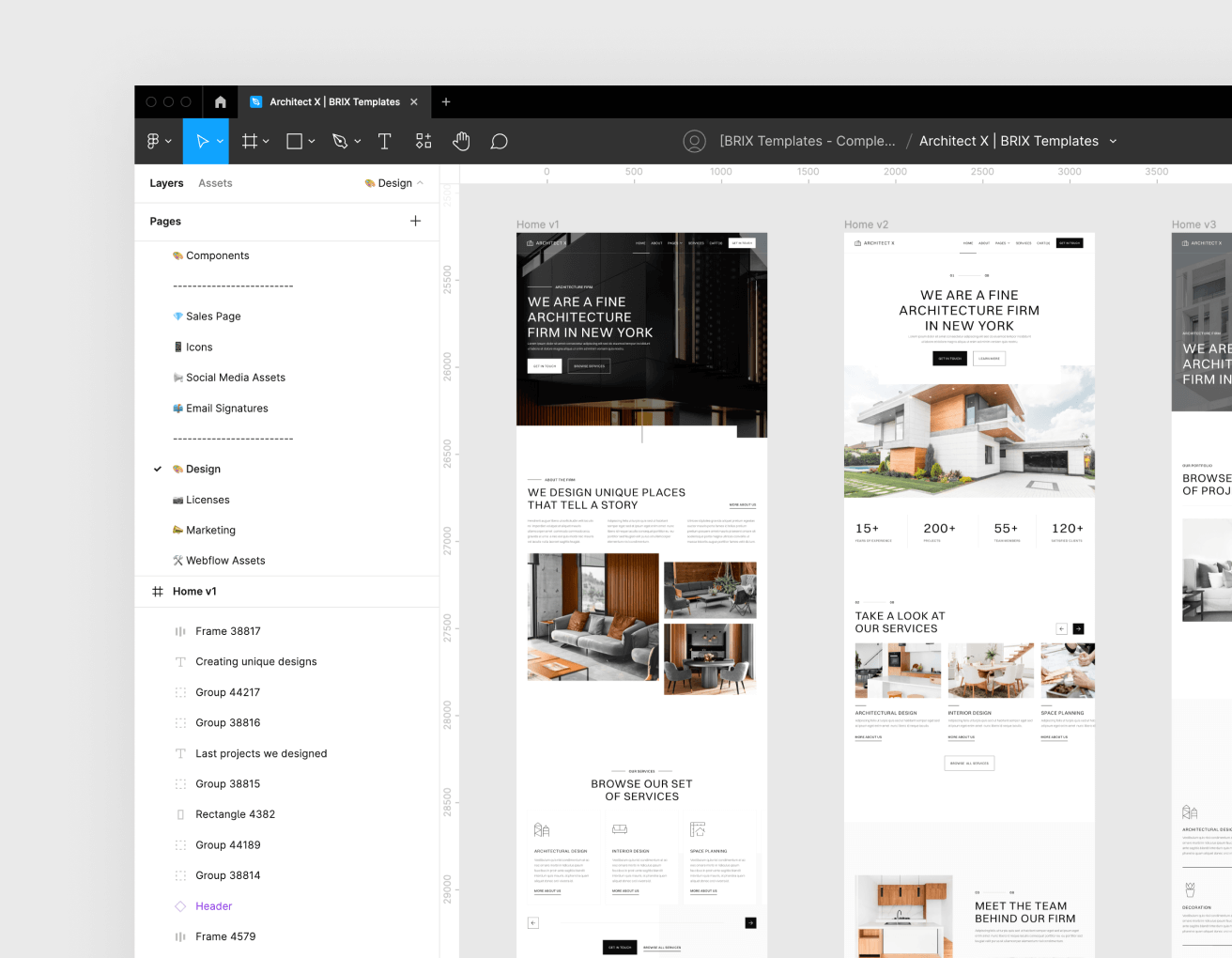This screenshot has width=1232, height=958.
Task: Select the Header component layer
Action: pos(213,905)
